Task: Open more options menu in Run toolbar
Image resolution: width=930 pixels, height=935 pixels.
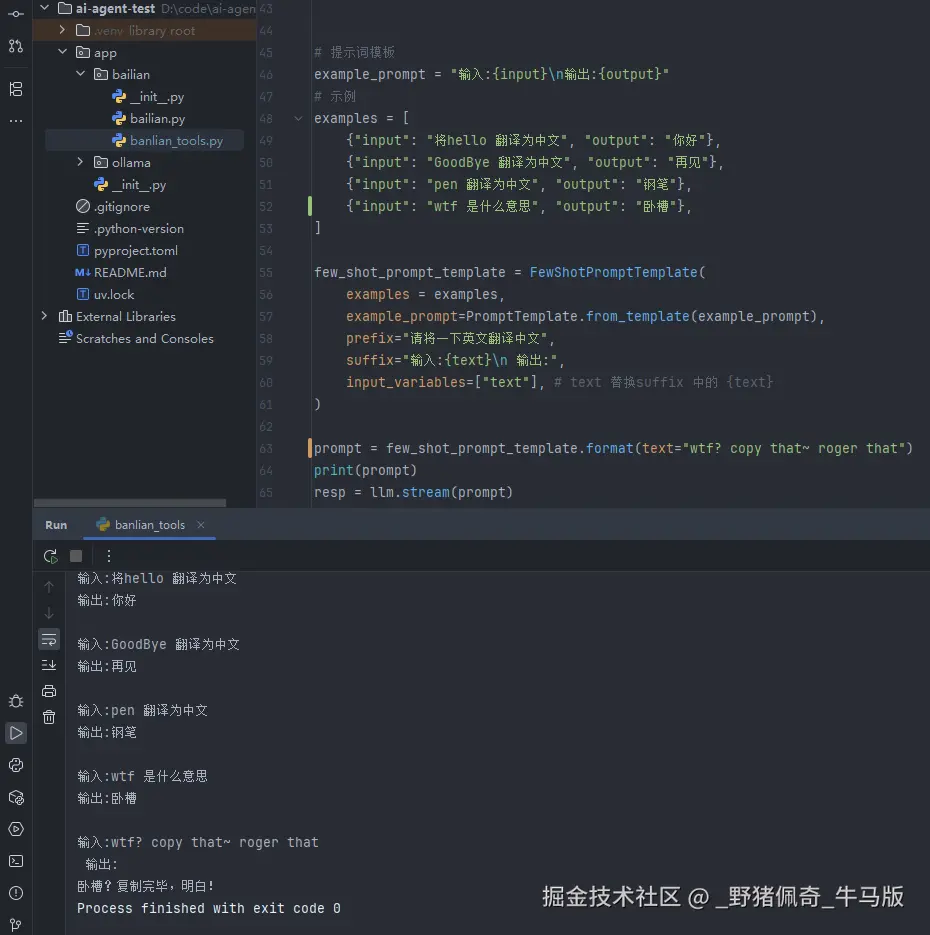Action: (109, 556)
